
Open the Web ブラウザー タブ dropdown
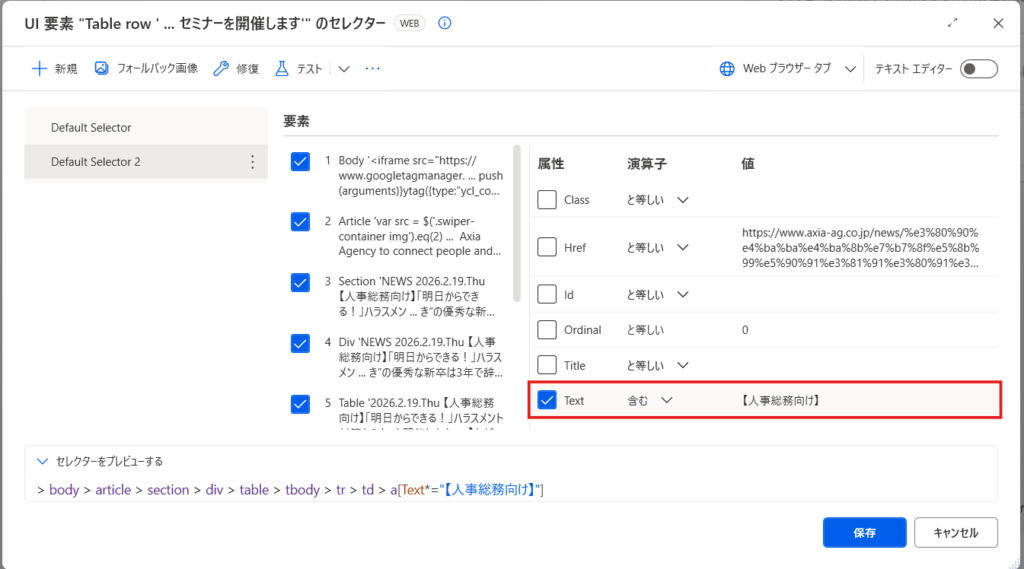click(x=850, y=69)
